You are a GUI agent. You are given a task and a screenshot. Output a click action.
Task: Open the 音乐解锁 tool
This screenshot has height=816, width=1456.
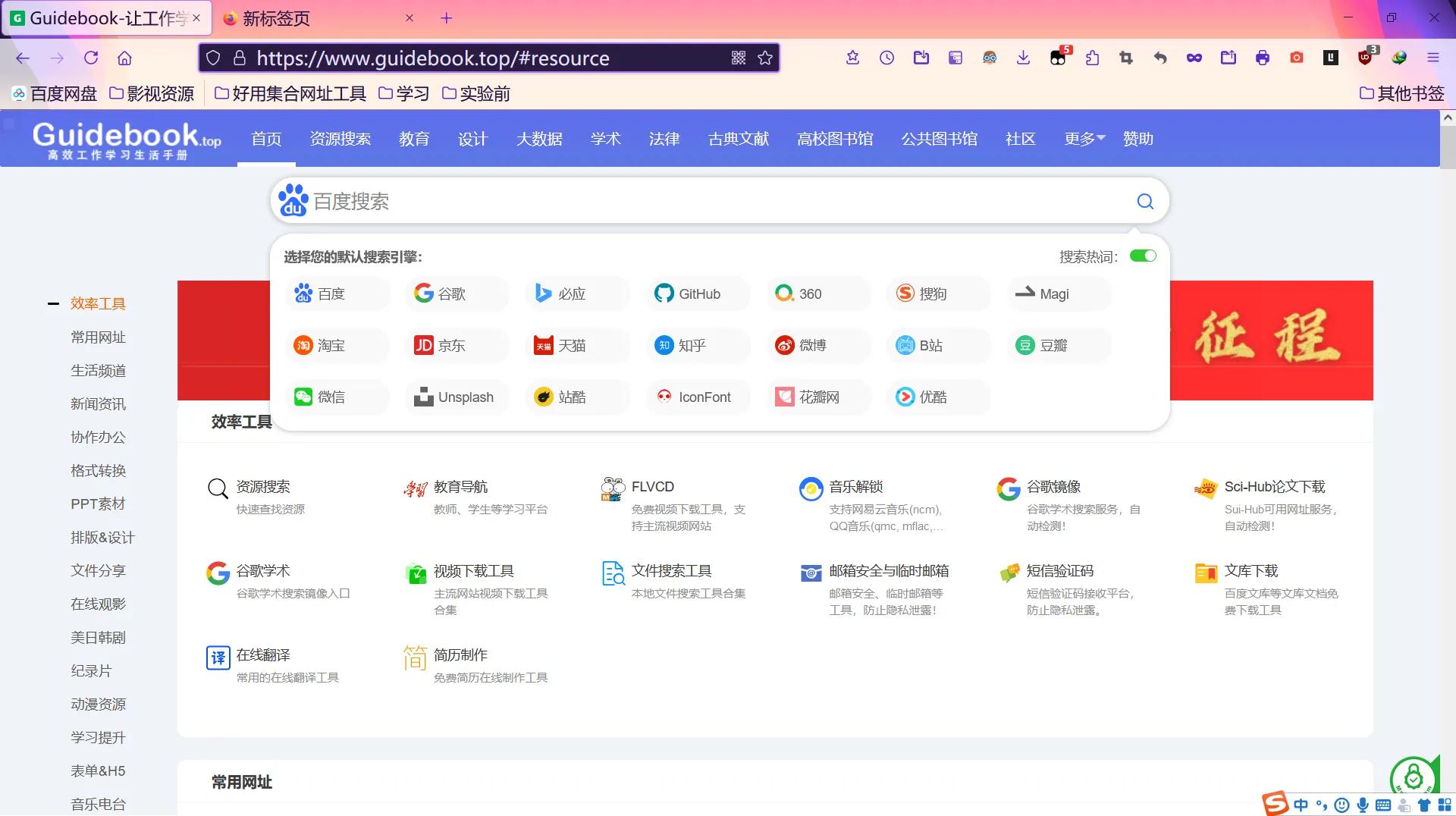tap(855, 488)
